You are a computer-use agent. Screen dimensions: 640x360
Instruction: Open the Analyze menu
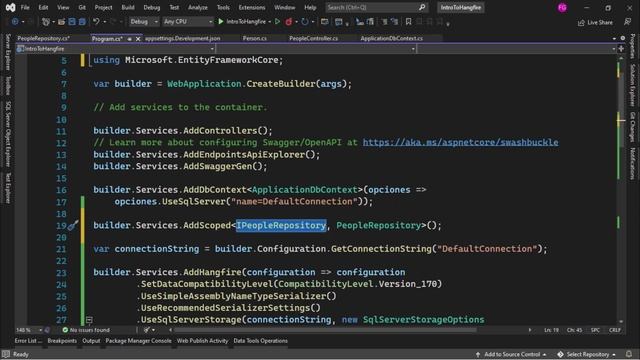coord(198,7)
